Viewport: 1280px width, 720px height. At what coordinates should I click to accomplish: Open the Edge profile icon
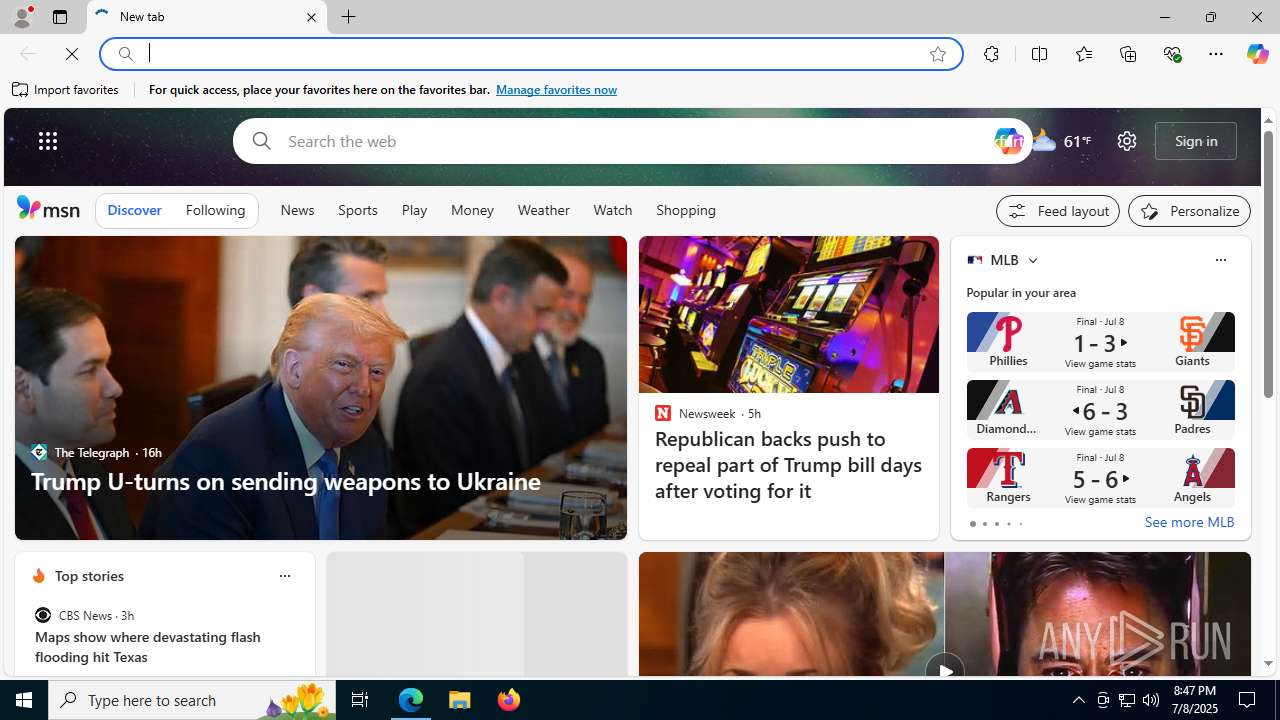(x=21, y=17)
